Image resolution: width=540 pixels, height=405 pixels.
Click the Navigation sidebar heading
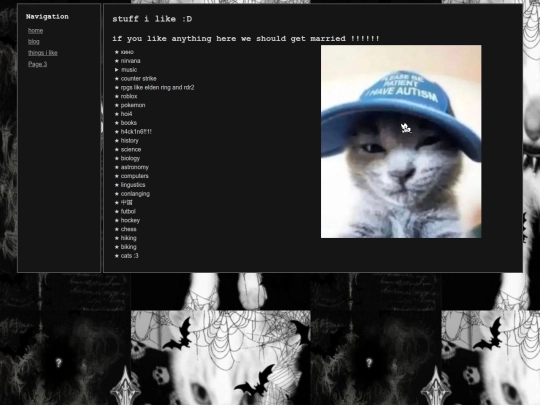47,17
